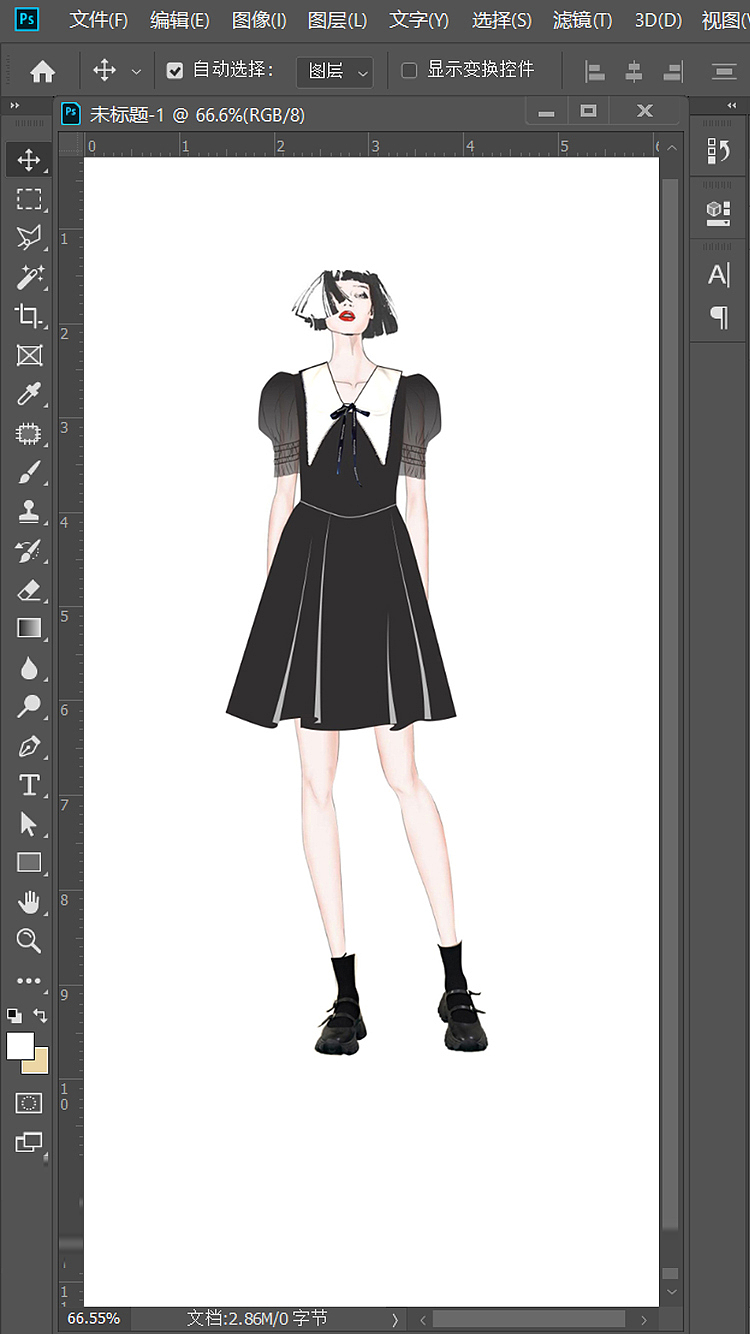Select the Rectangular Marquee tool

tap(29, 199)
